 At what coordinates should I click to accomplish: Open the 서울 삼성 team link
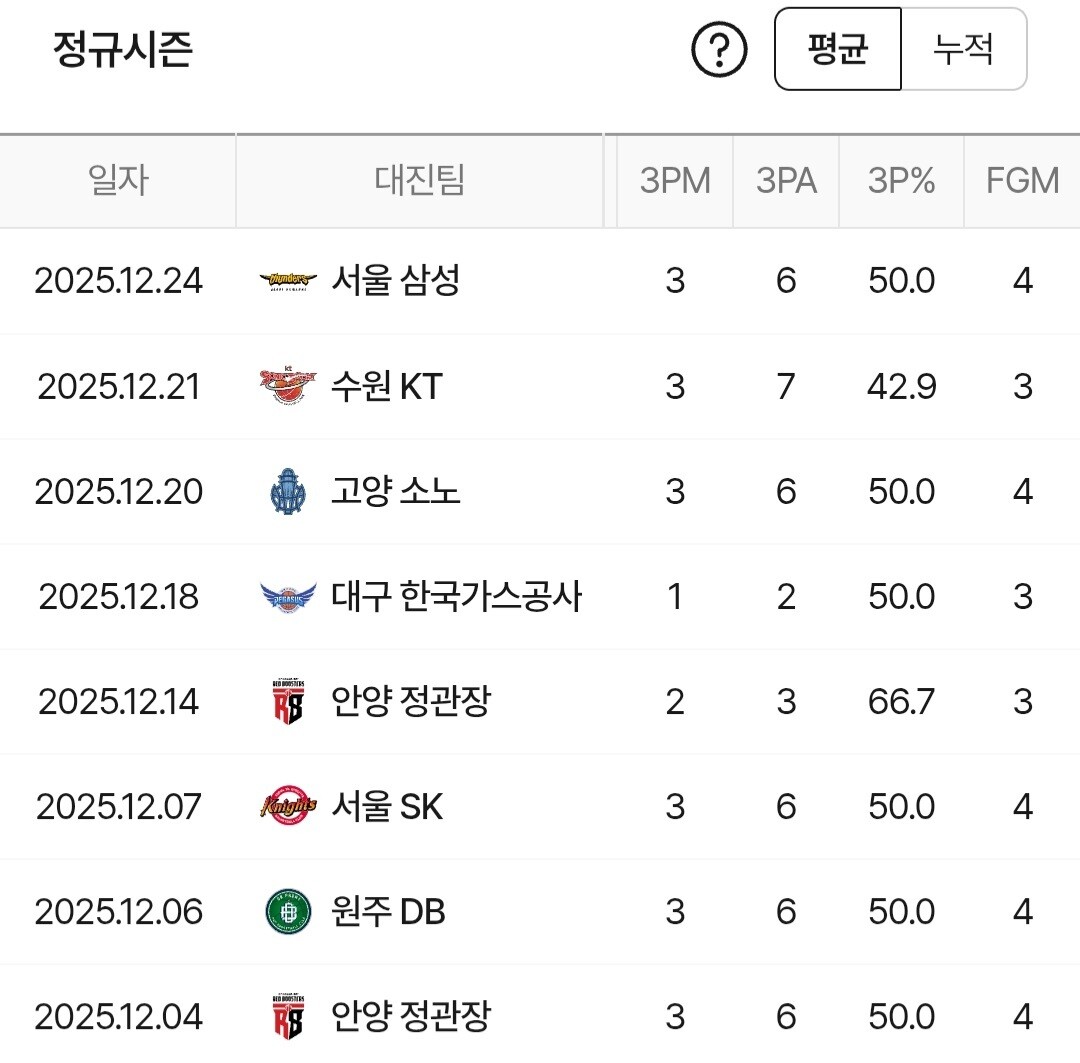pyautogui.click(x=395, y=281)
